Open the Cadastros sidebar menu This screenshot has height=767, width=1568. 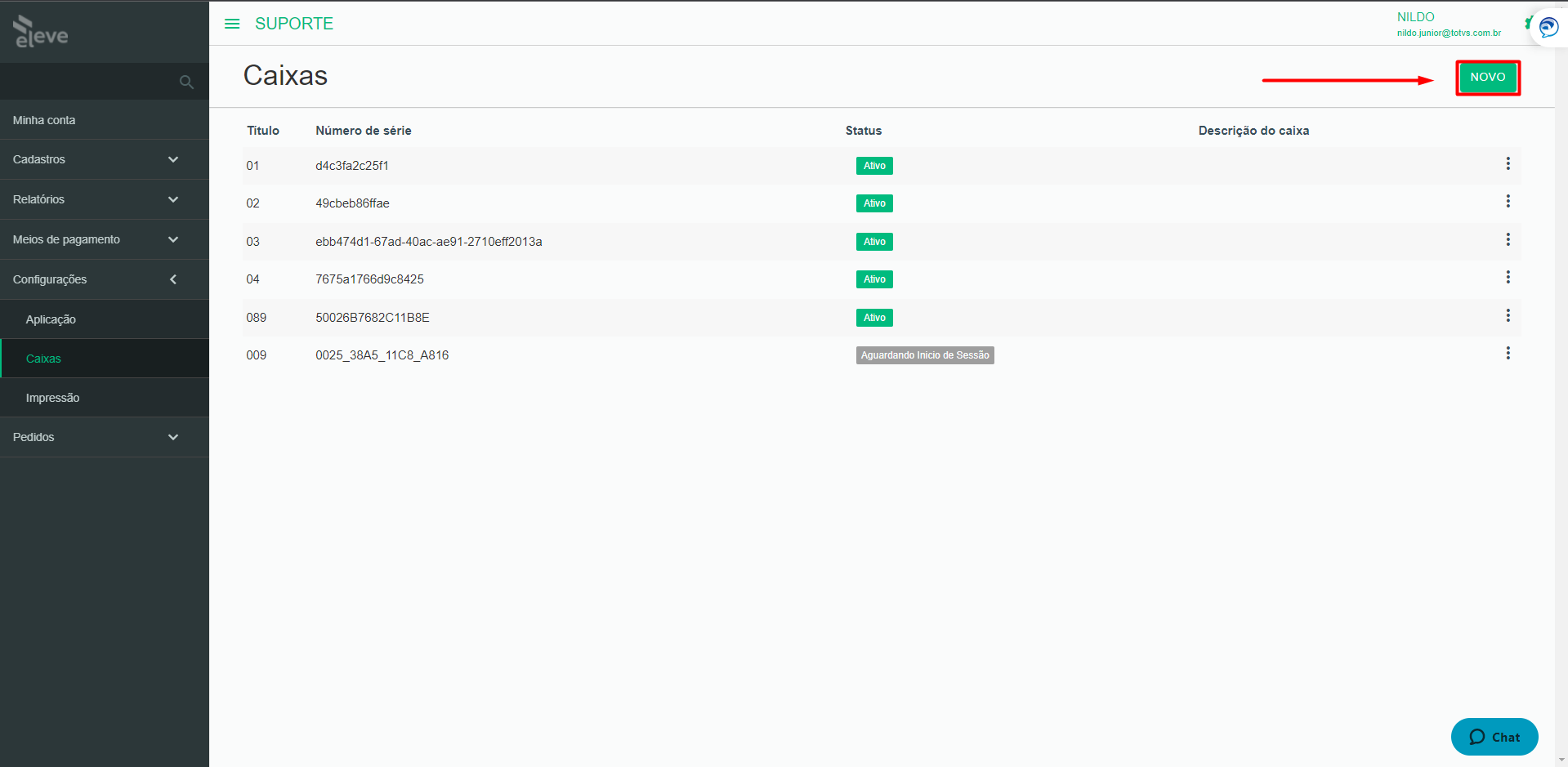(105, 159)
